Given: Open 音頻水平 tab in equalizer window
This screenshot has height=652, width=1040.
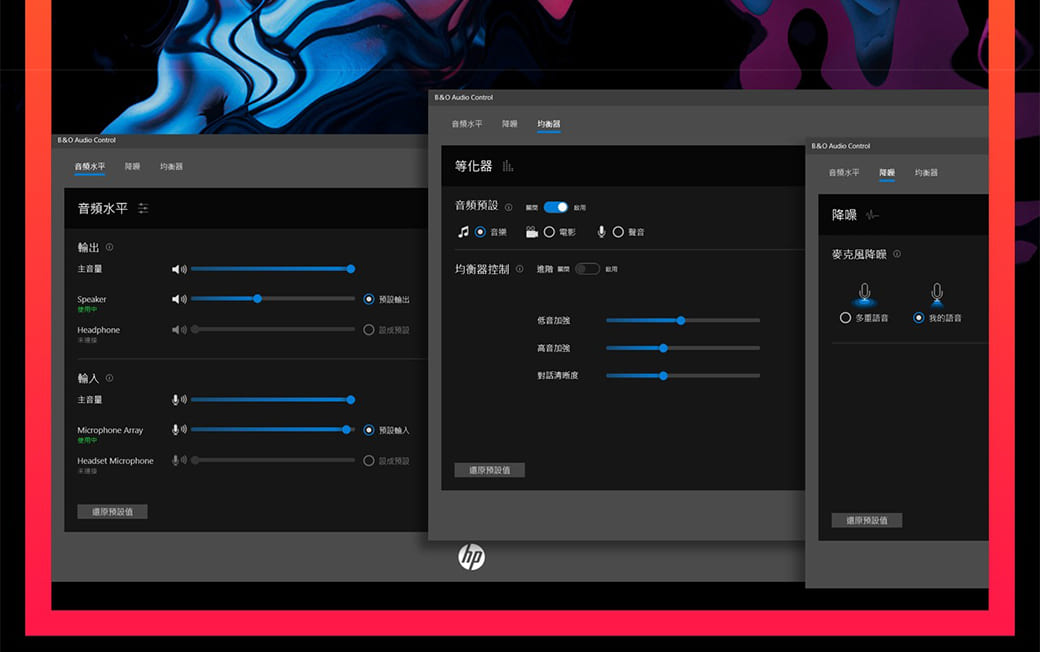Looking at the screenshot, I should (466, 124).
